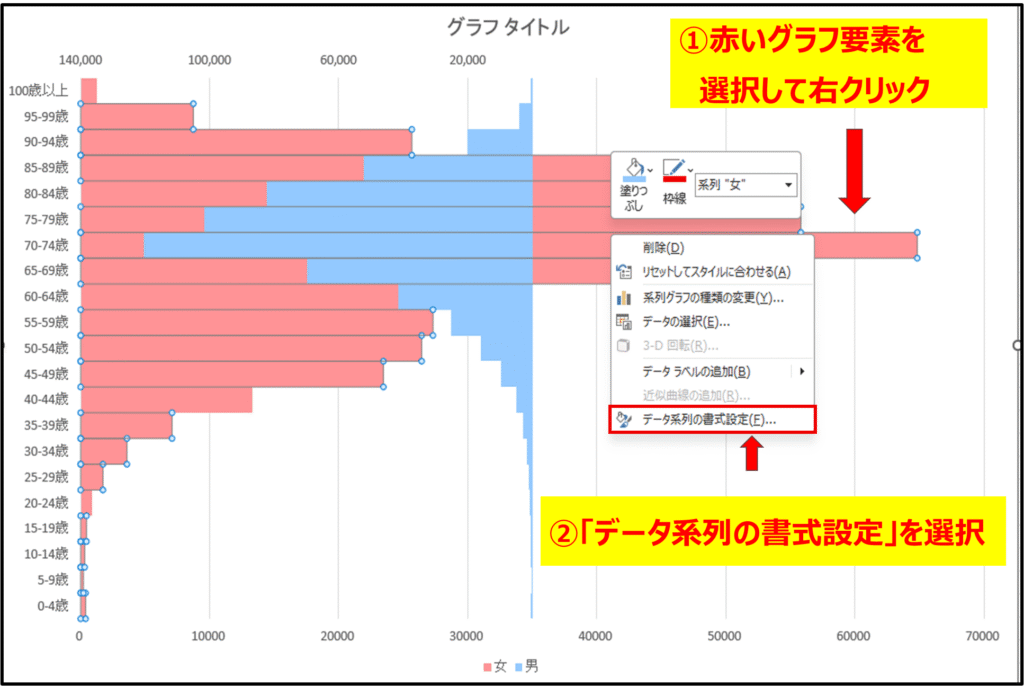The width and height of the screenshot is (1024, 686).
Task: Click the データ系列の書式設定 icon
Action: pyautogui.click(x=625, y=420)
